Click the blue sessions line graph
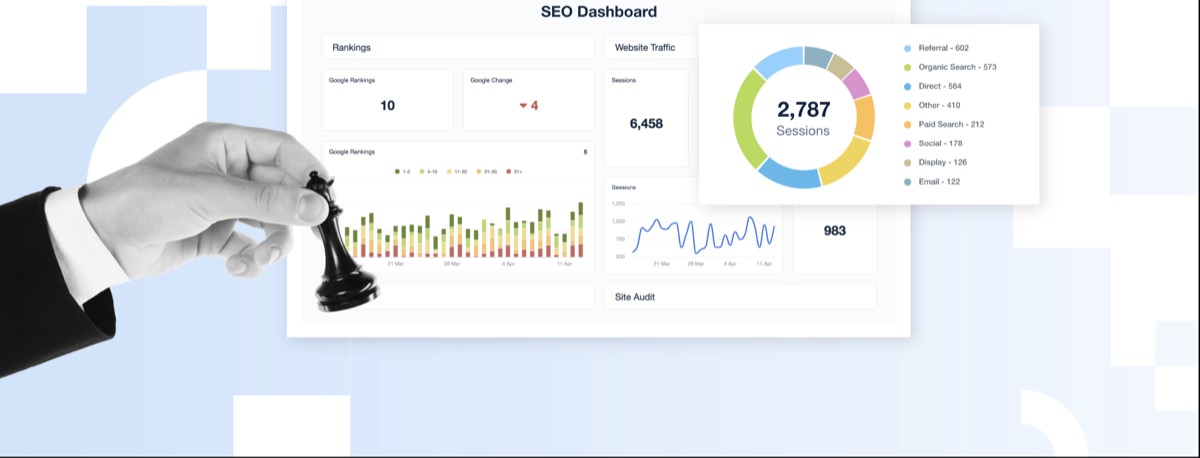The image size is (1200, 458). 705,234
